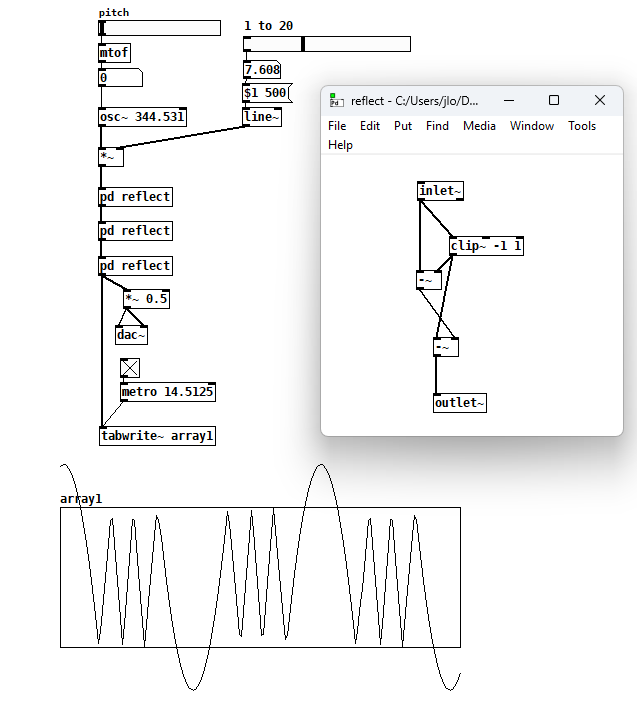Maximize the reflect window
Viewport: 637px width, 709px height.
pyautogui.click(x=554, y=100)
